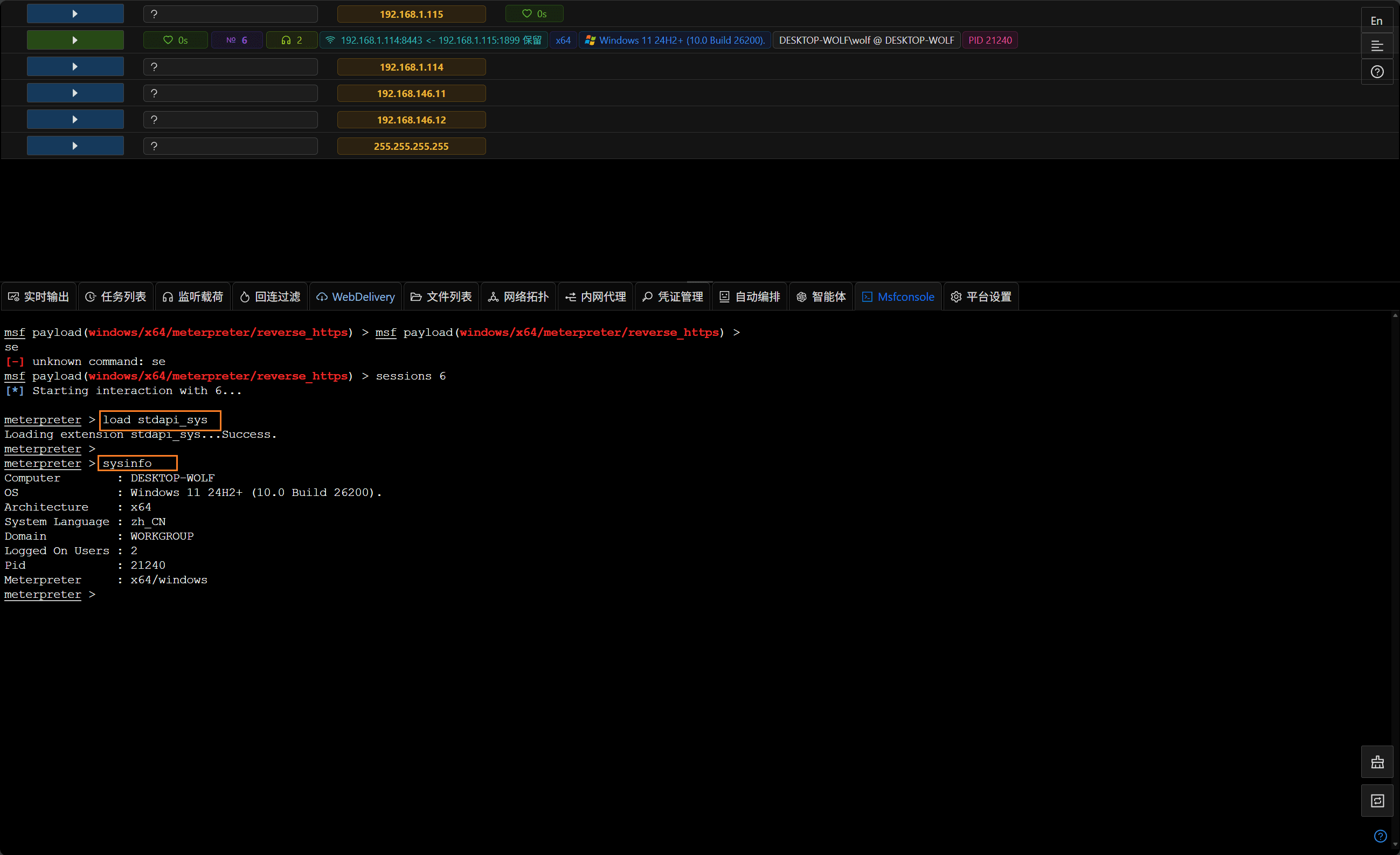
Task: Click the 'WORKGROUP' Domain value
Action: (x=162, y=536)
